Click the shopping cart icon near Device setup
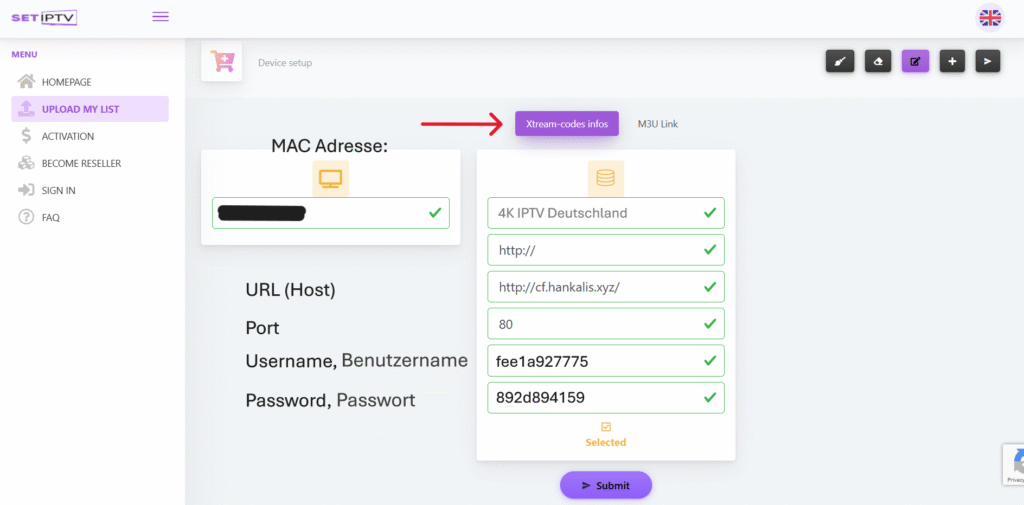1024x505 pixels. click(x=222, y=62)
